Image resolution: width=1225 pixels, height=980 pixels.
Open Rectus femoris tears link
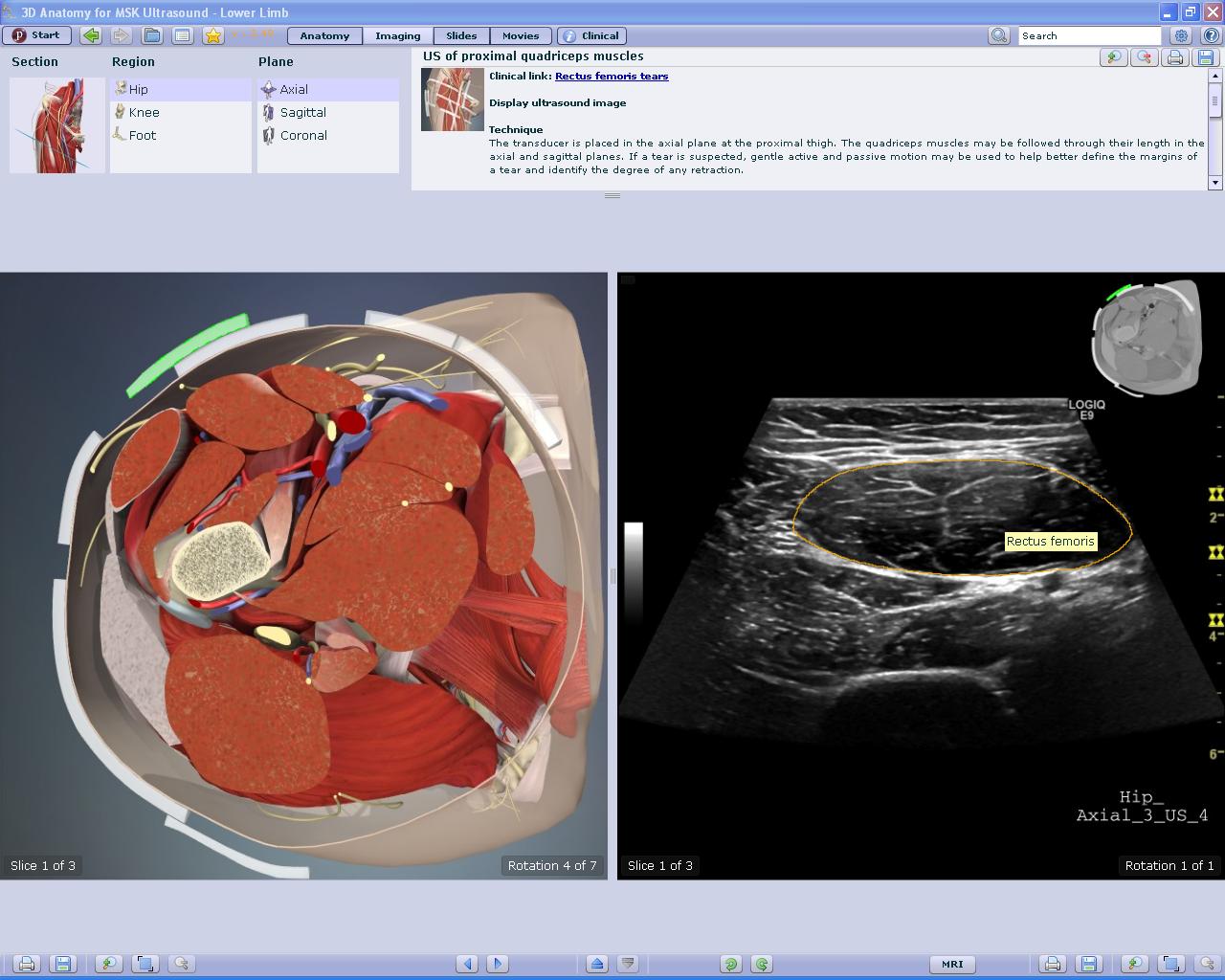pos(612,76)
